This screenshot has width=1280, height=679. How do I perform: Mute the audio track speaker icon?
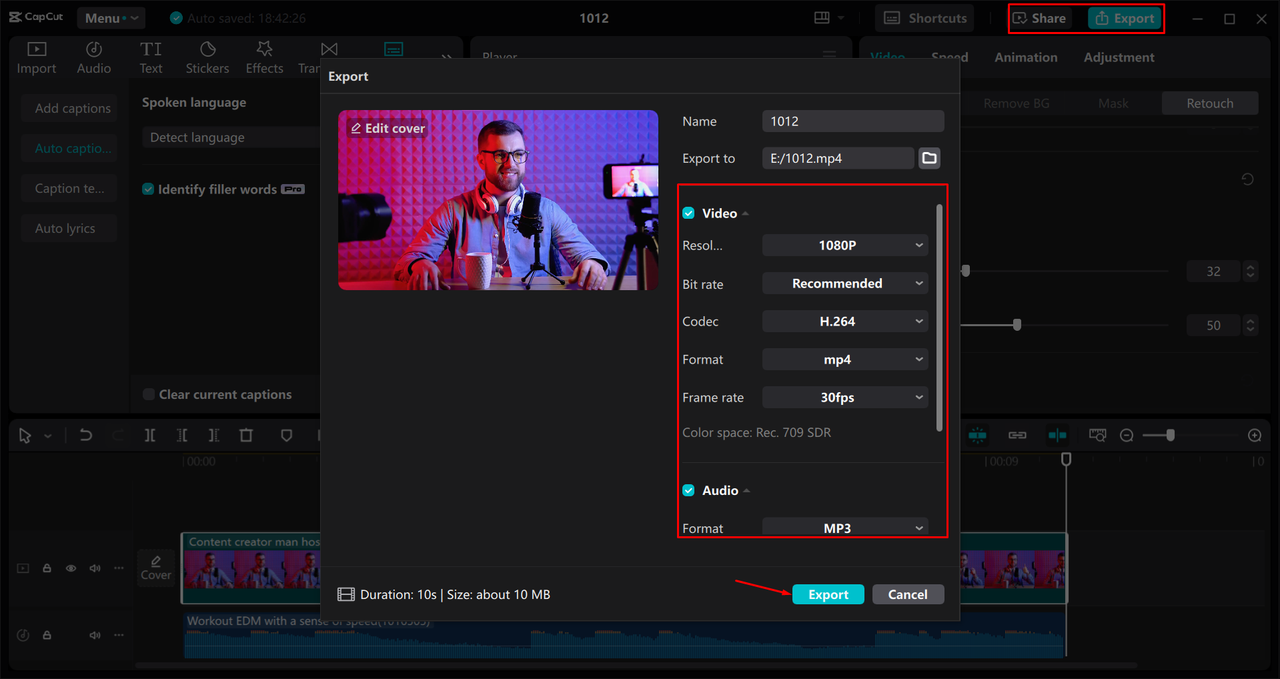(95, 635)
